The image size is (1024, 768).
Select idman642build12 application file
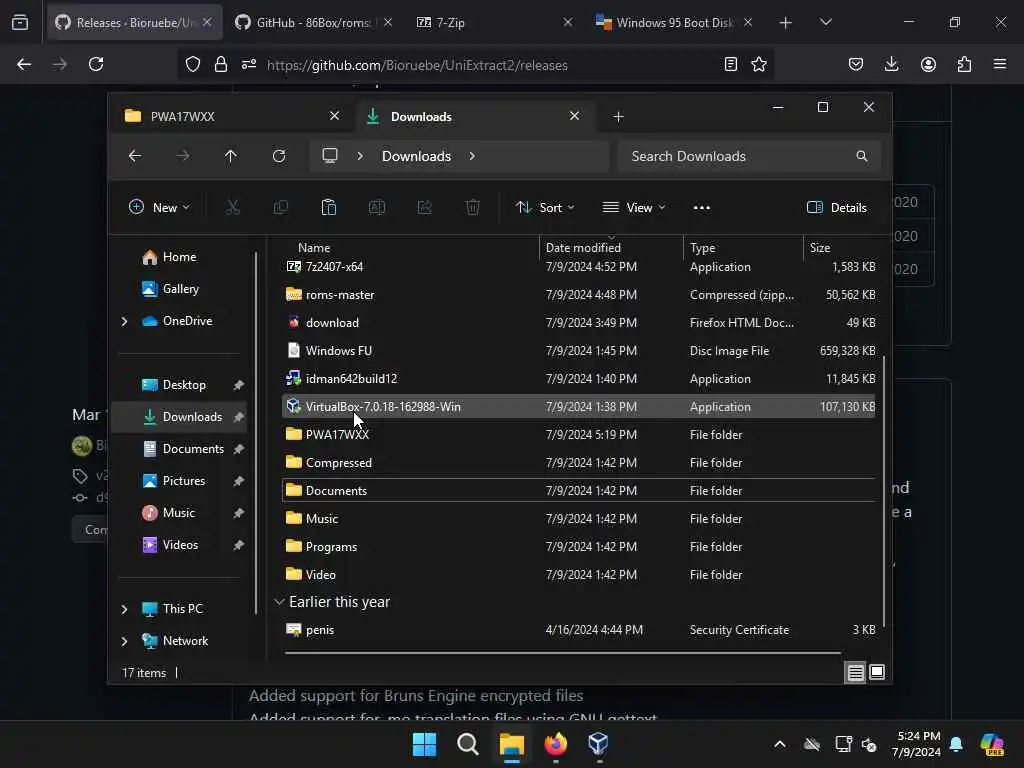click(579, 379)
